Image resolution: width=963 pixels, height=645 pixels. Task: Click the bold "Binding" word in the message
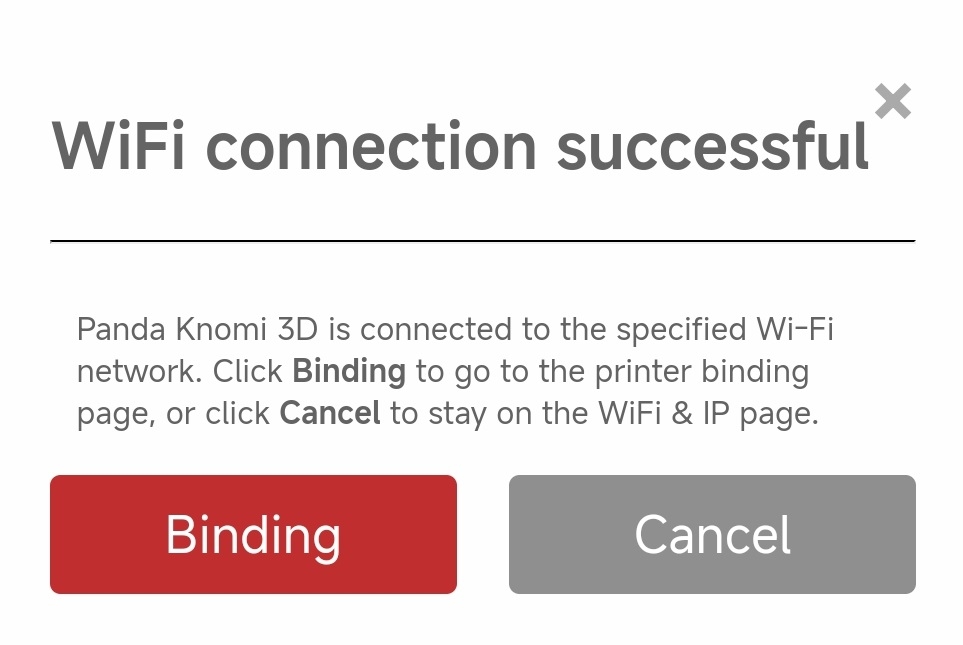coord(349,372)
